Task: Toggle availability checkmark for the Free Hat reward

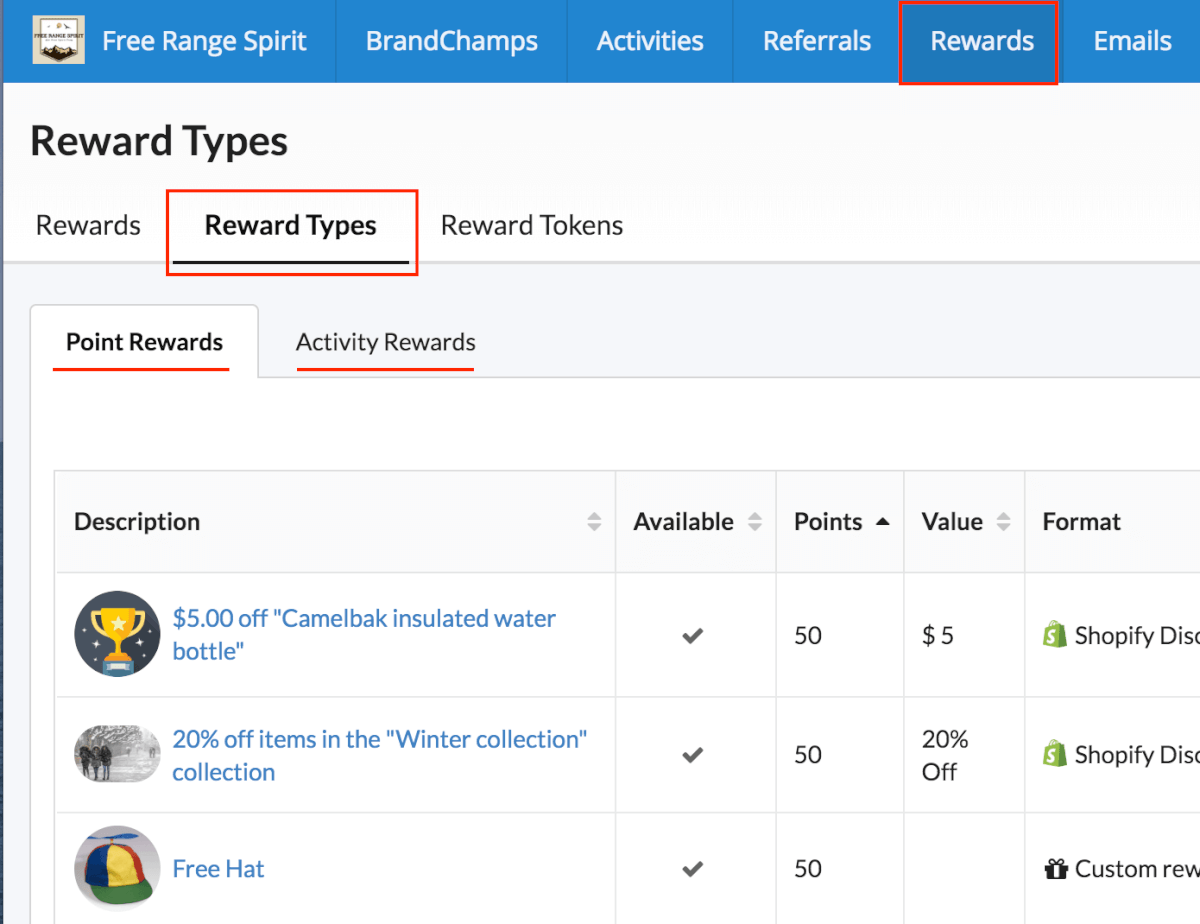Action: [x=694, y=868]
